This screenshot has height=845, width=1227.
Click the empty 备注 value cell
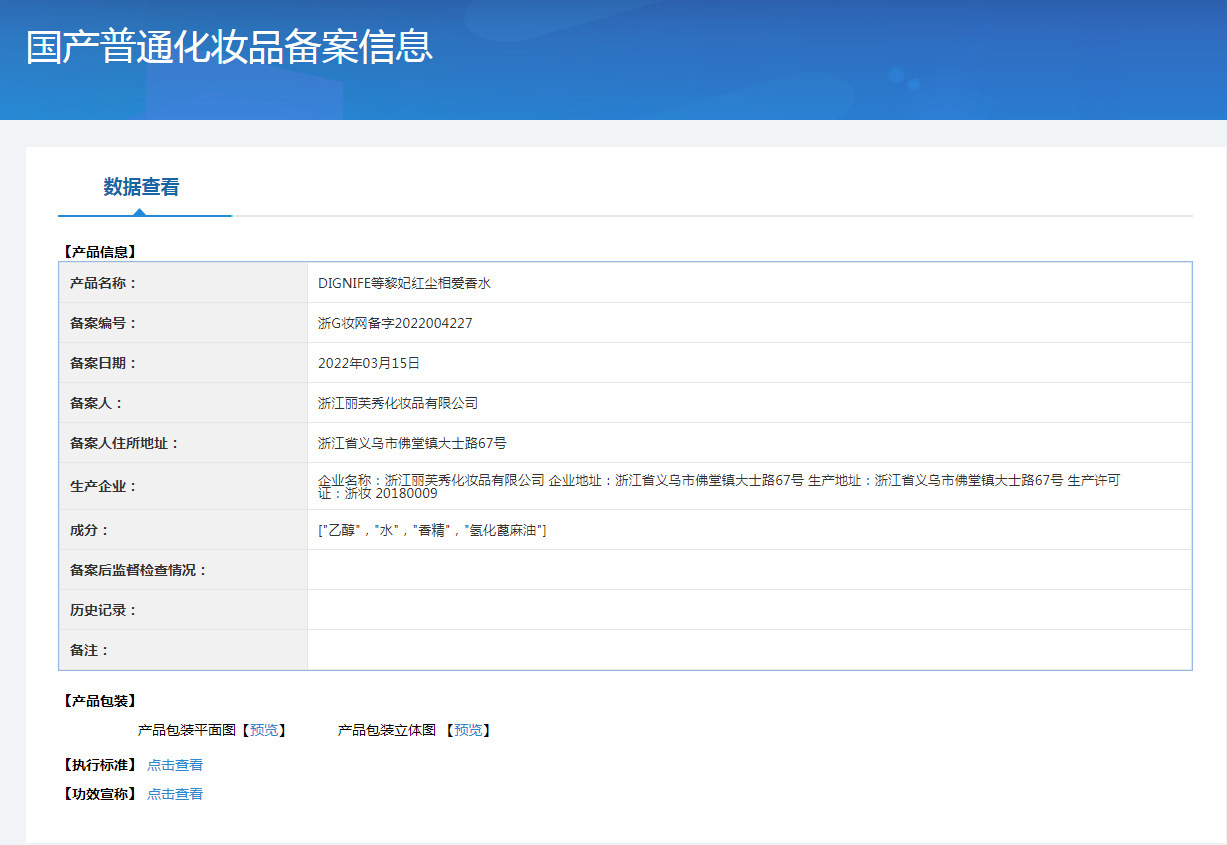pos(749,650)
